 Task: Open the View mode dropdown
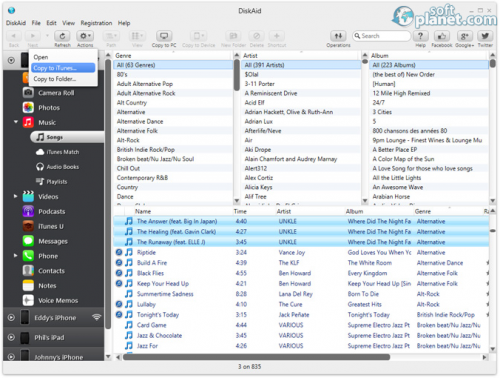click(x=137, y=36)
